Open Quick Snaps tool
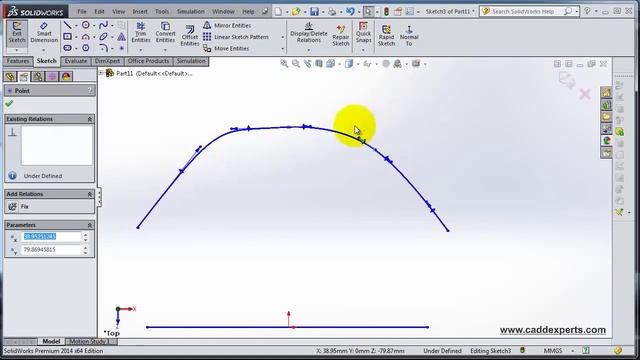The width and height of the screenshot is (640, 360). tap(363, 32)
